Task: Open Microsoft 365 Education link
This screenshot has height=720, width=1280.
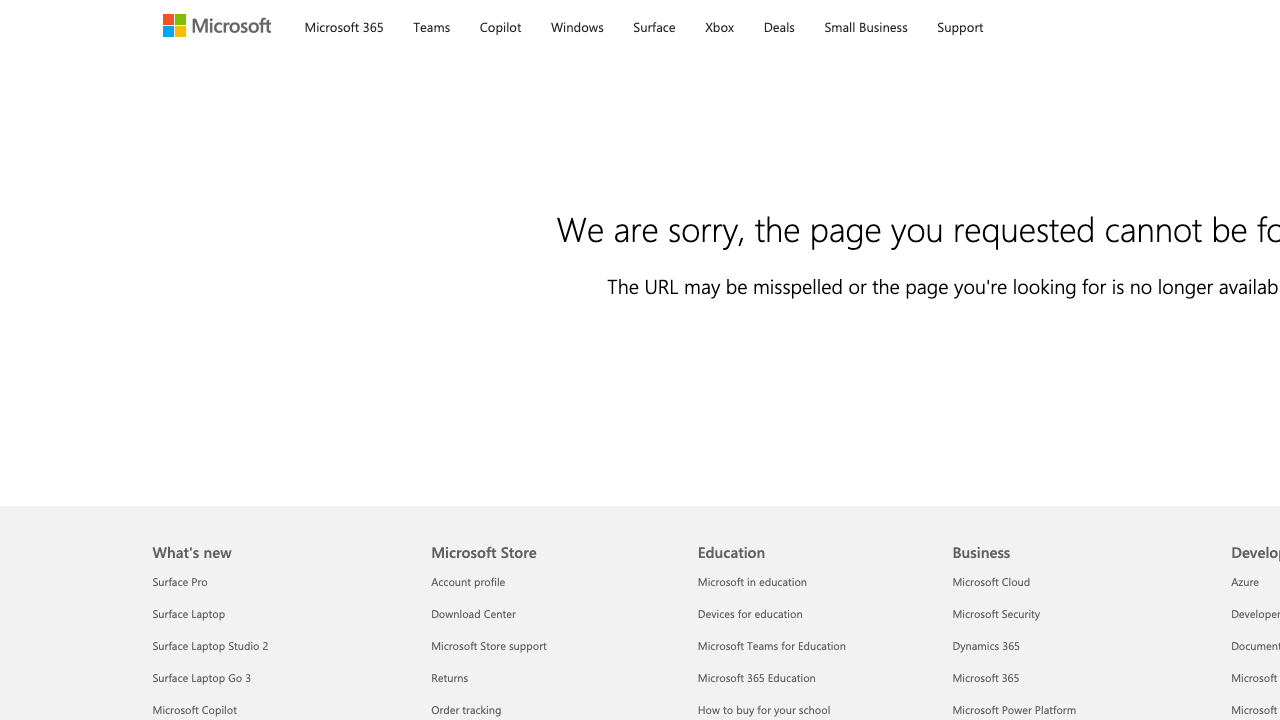Action: coord(757,678)
